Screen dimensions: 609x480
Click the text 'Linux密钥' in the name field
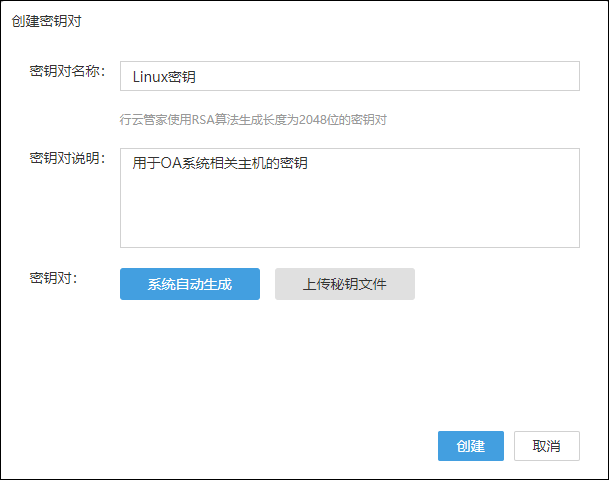164,76
